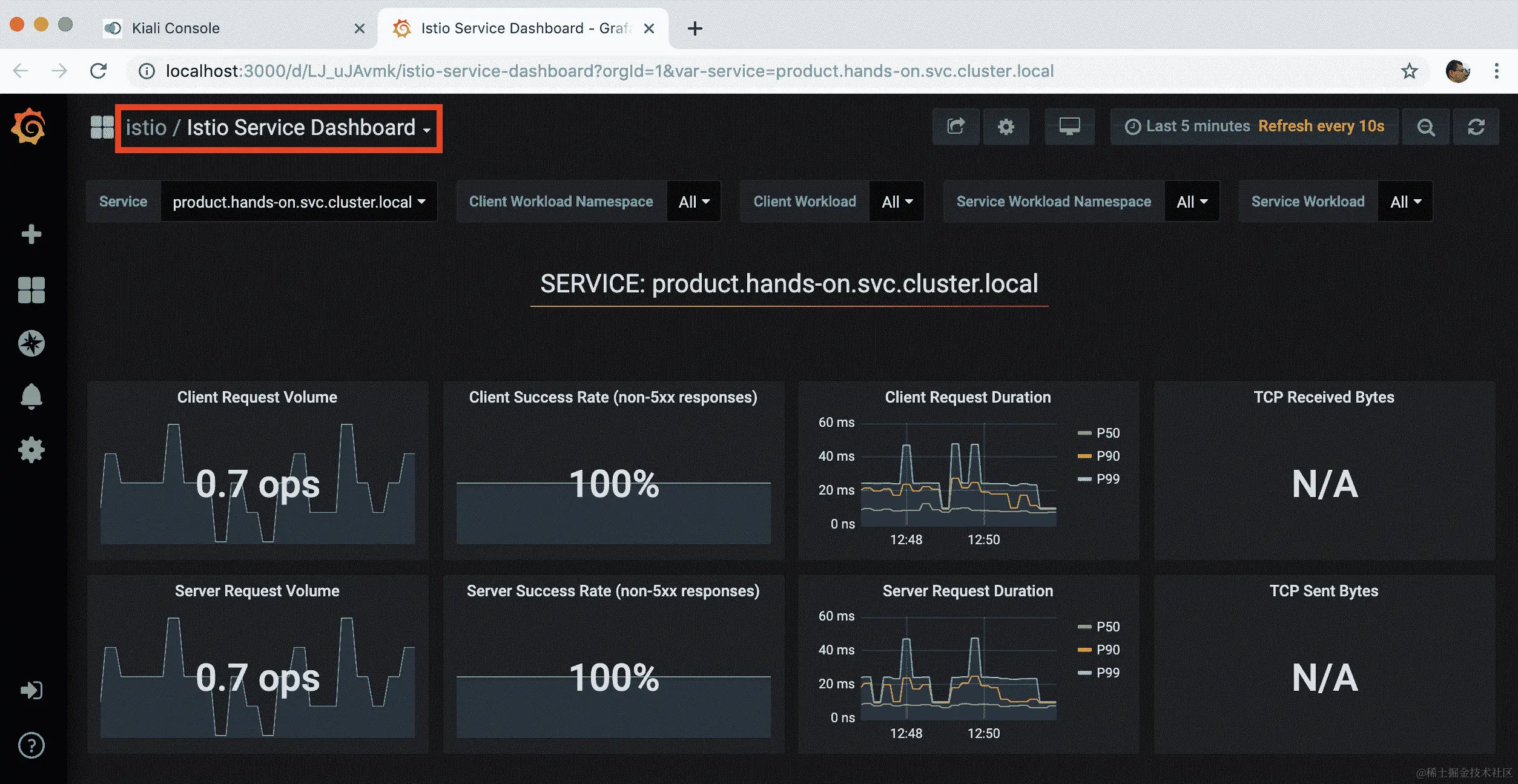Click the browser address bar URL
This screenshot has height=784, width=1518.
(609, 71)
